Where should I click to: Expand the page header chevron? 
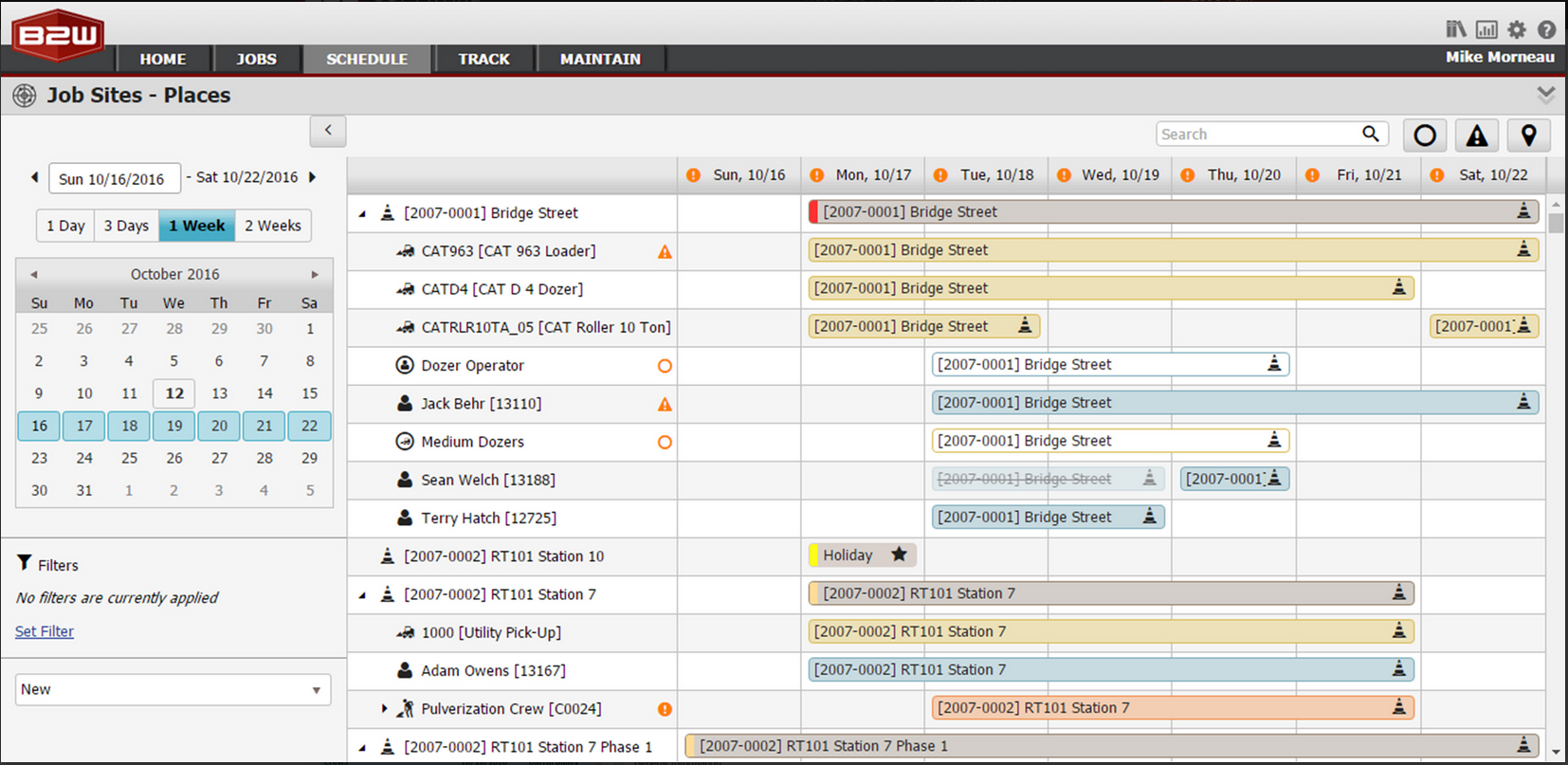coord(1546,94)
